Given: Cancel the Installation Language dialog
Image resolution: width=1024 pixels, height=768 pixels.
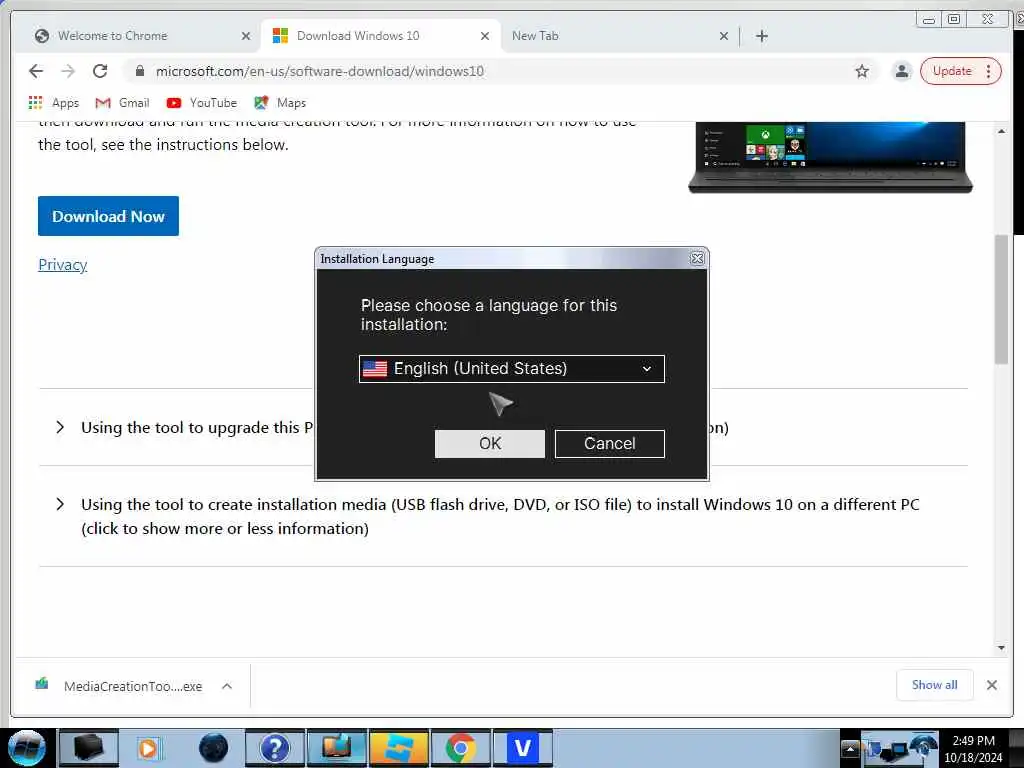Looking at the screenshot, I should point(609,443).
